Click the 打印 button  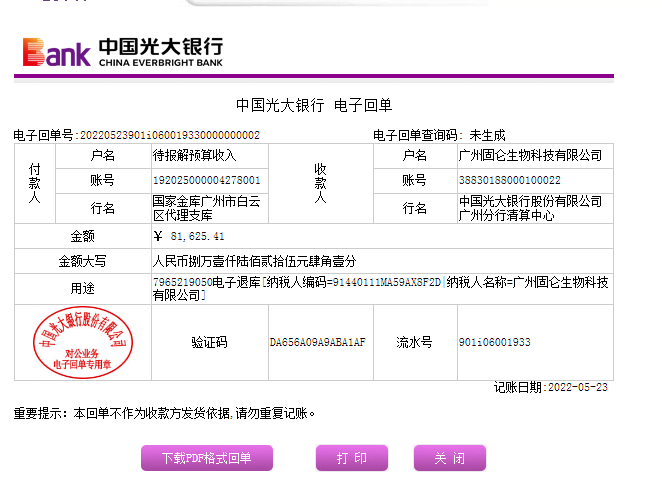pos(352,458)
